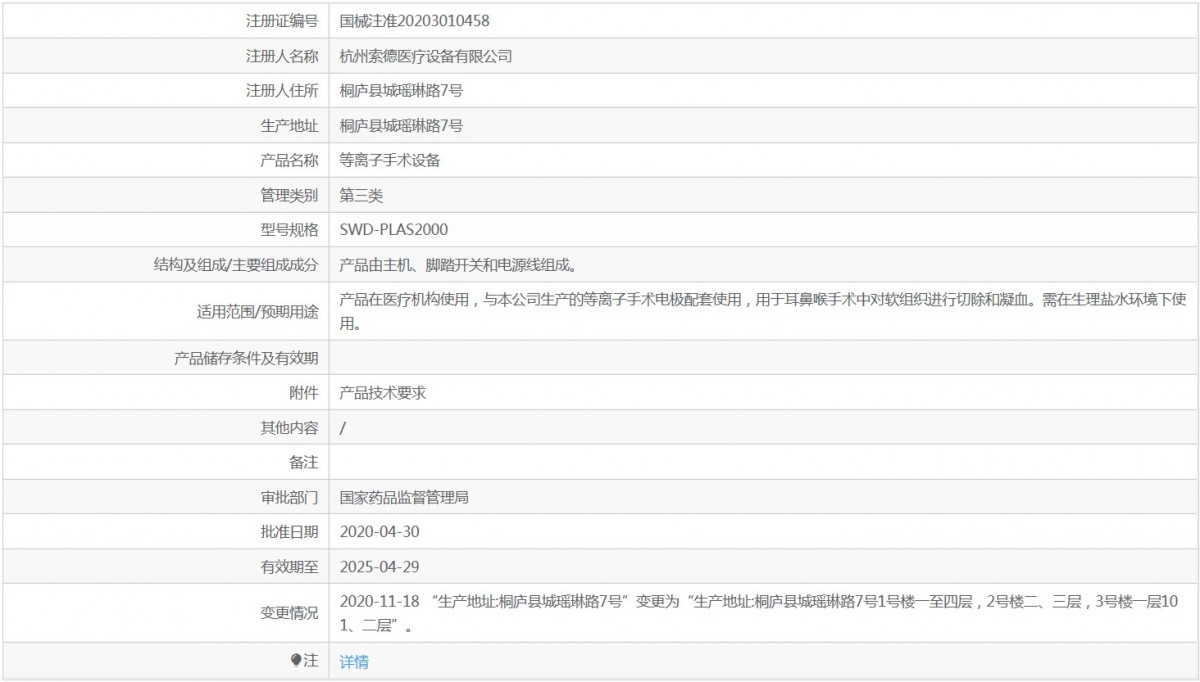Select registration number 国械注准20203010458

(415, 20)
